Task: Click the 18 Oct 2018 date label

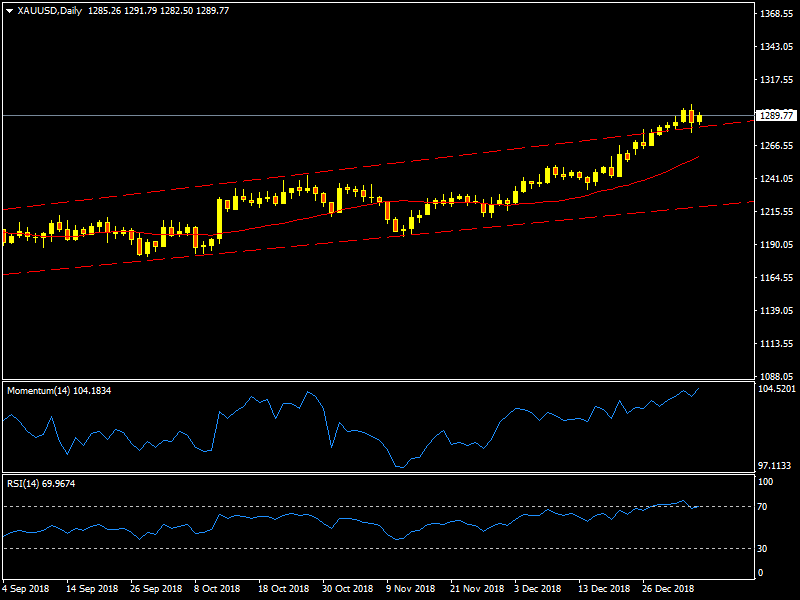Action: point(283,590)
